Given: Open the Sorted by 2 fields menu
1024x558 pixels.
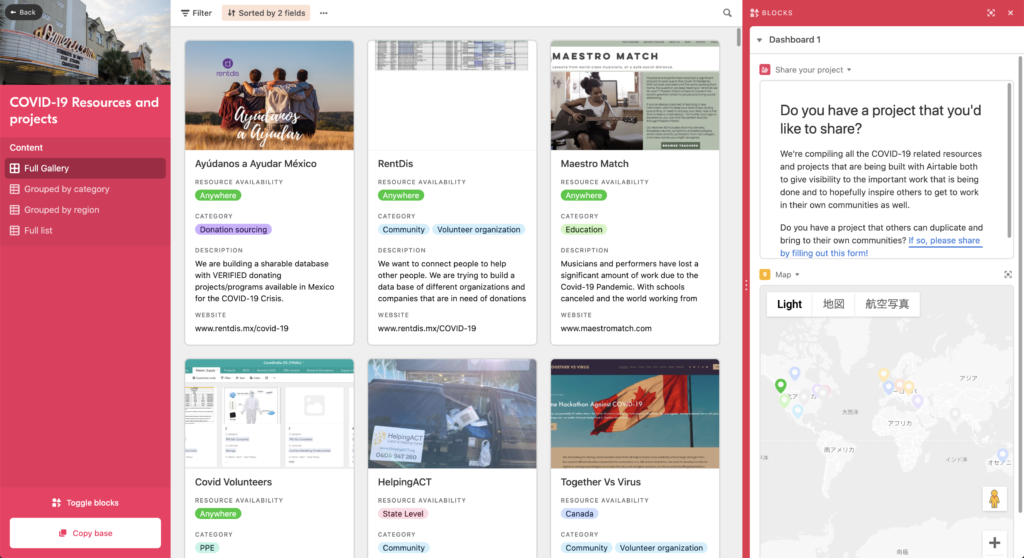Looking at the screenshot, I should pyautogui.click(x=266, y=13).
